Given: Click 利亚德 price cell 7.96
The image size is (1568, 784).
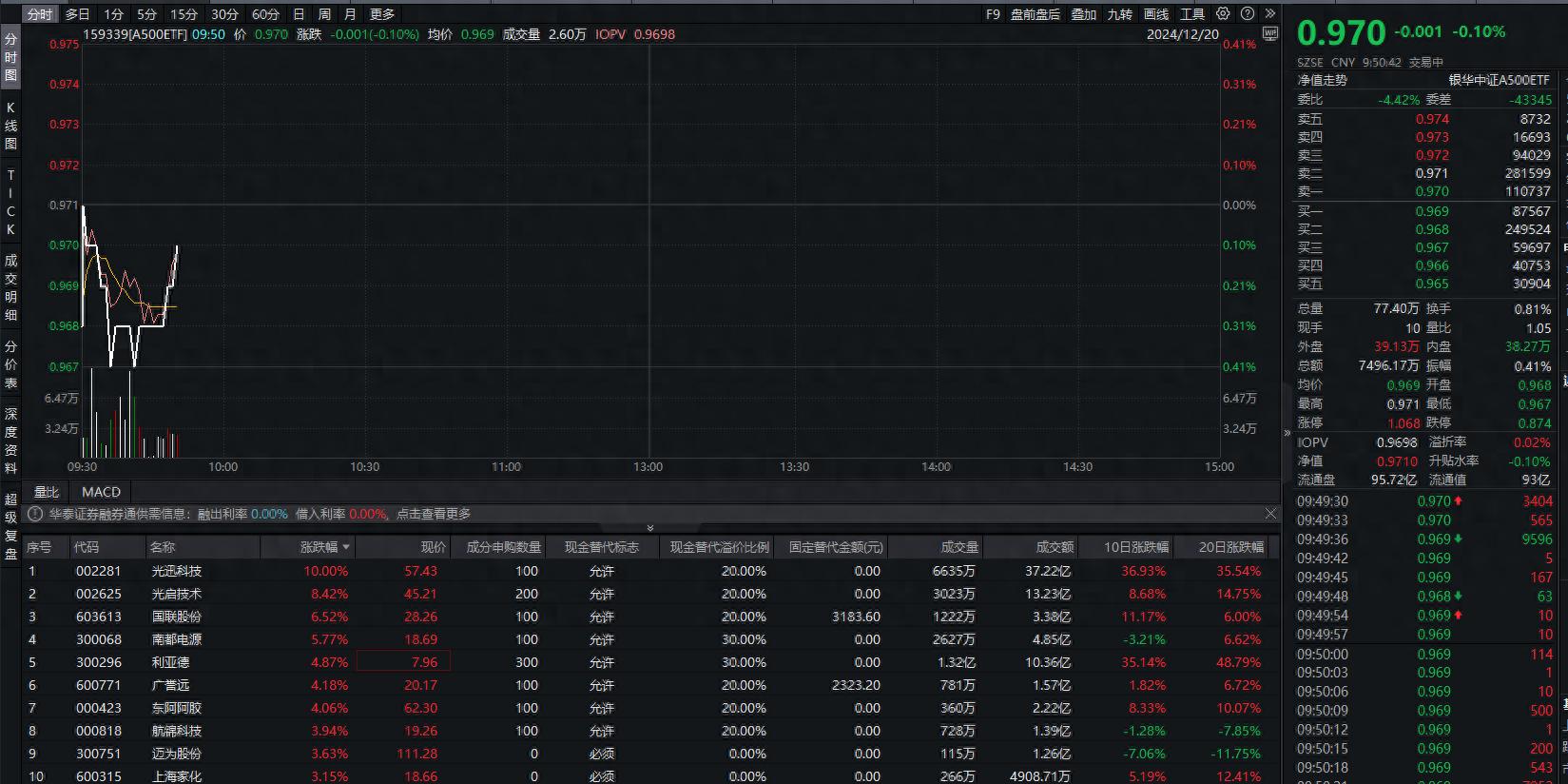Looking at the screenshot, I should (x=403, y=662).
